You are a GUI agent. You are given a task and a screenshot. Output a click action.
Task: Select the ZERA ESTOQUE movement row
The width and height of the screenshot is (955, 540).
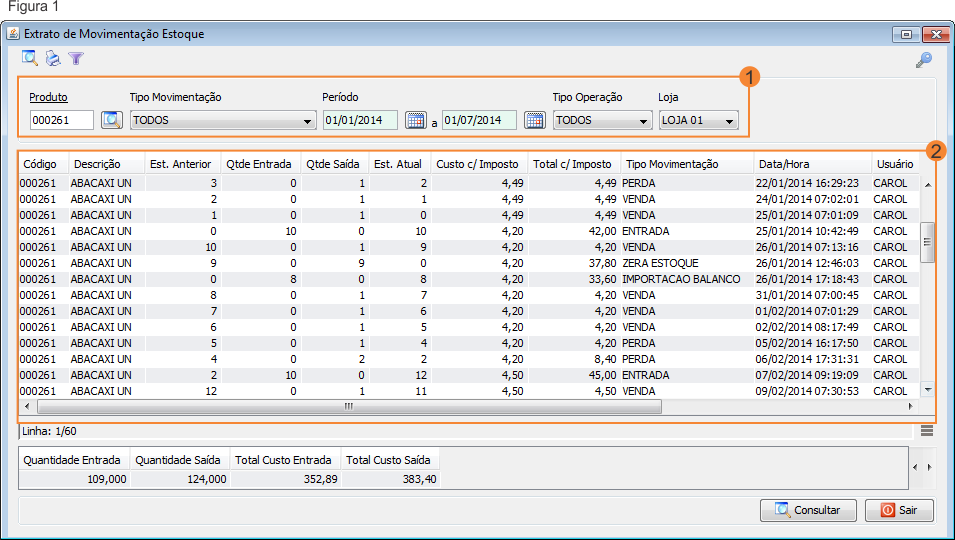[x=469, y=263]
